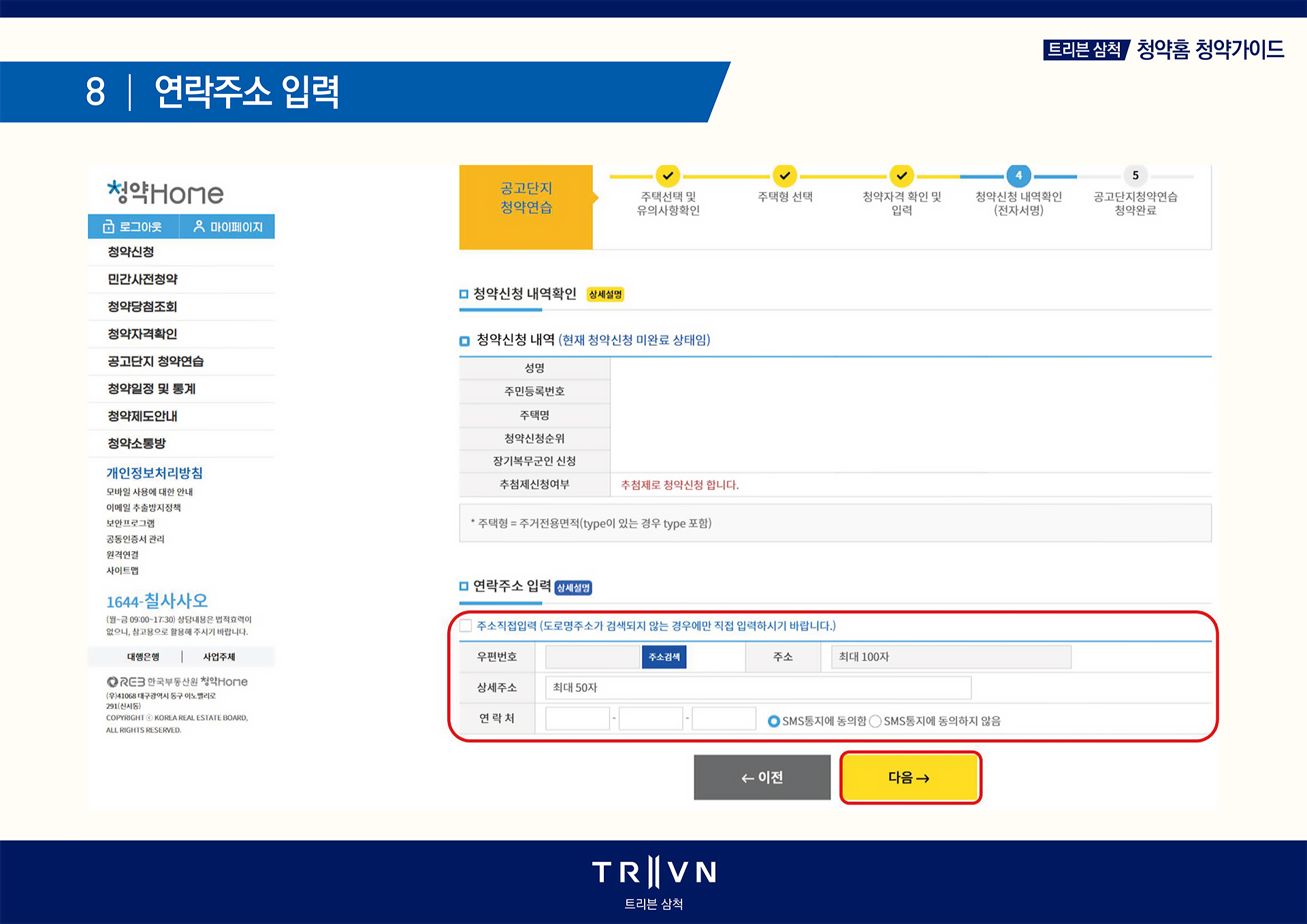
Task: Enable the 주소직접입력 checkbox
Action: (x=466, y=625)
